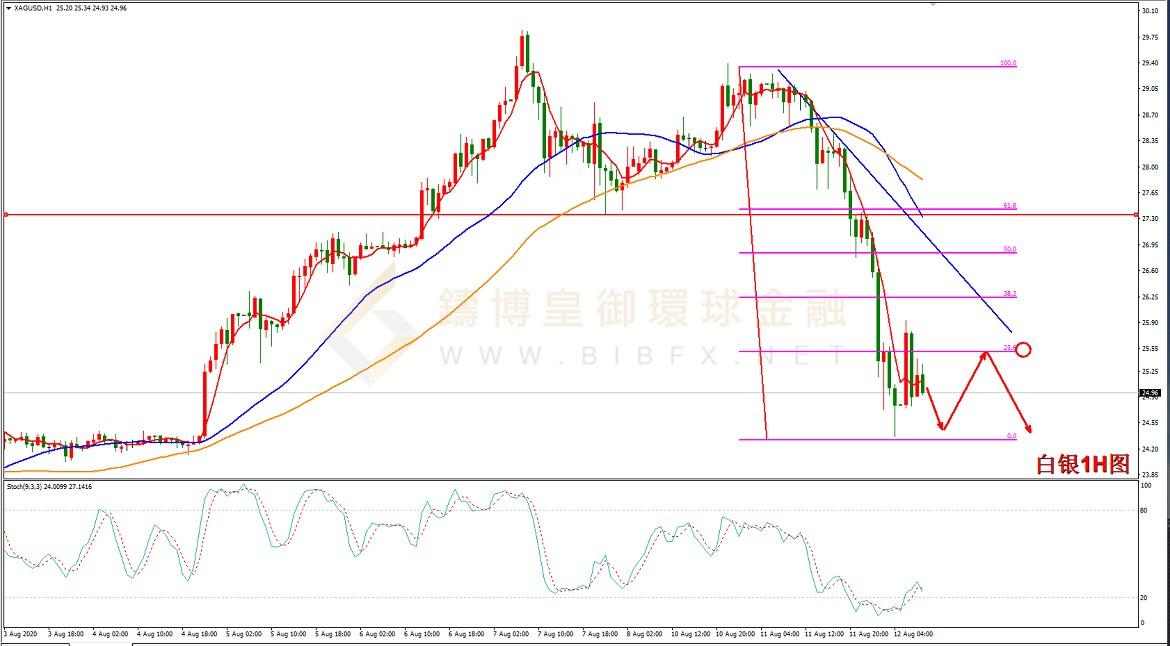Image resolution: width=1170 pixels, height=646 pixels.
Task: Select the Fibonacci 61.8 level label
Action: click(1009, 205)
